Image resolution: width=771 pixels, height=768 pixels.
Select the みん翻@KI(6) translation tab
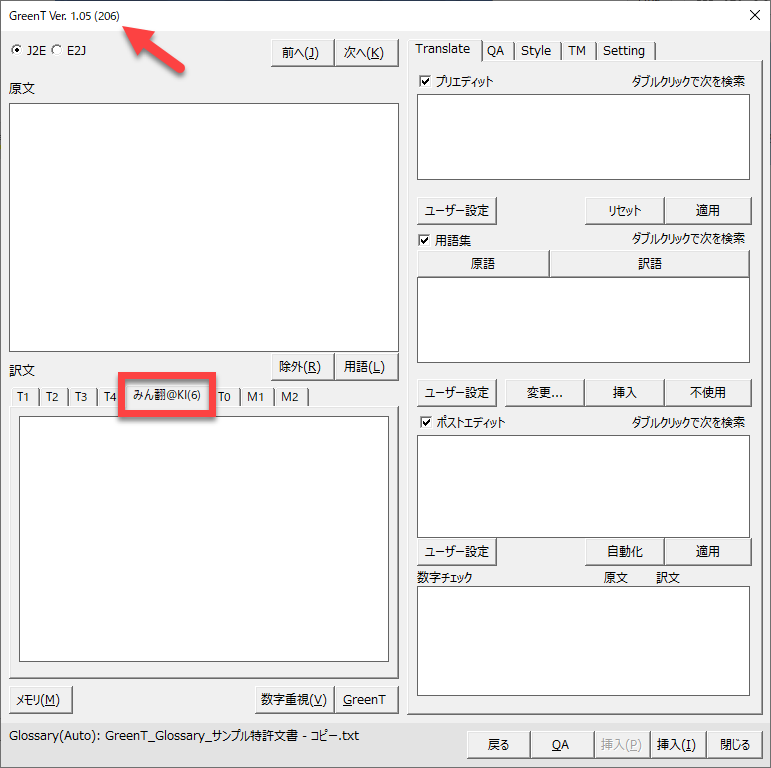(x=167, y=396)
